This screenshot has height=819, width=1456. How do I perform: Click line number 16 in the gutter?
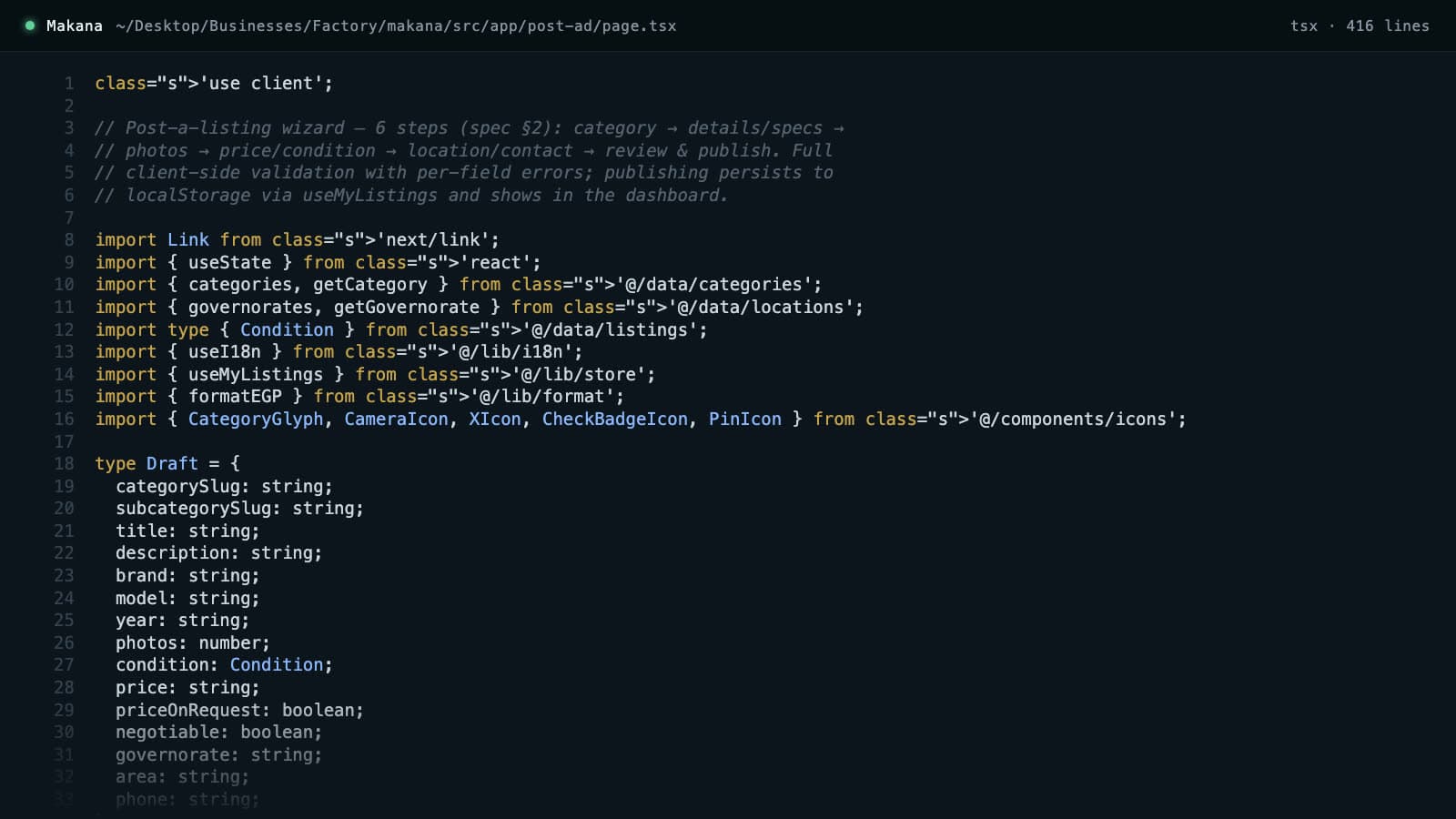tap(64, 419)
